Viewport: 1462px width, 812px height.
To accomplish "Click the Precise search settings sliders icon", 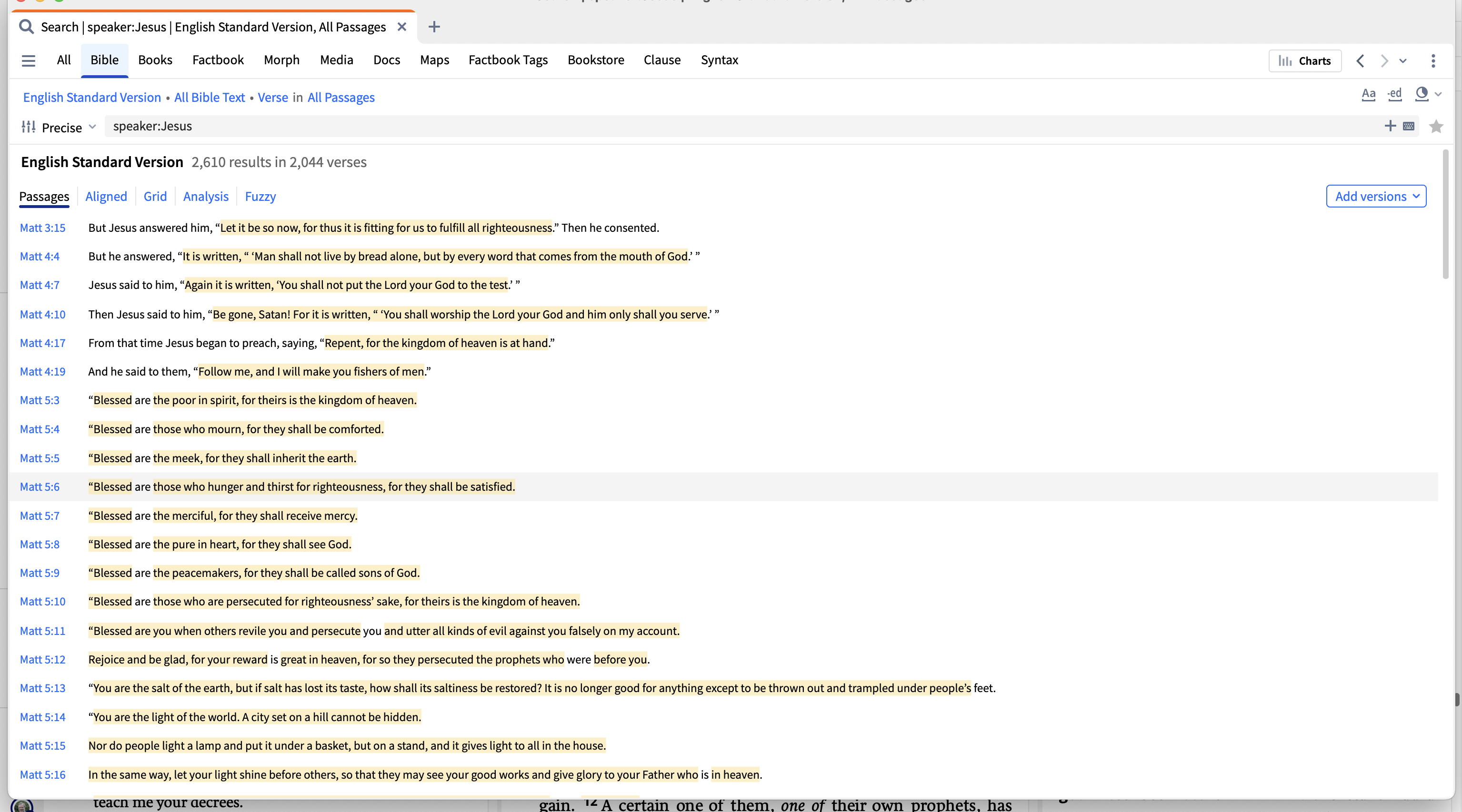I will click(x=29, y=127).
